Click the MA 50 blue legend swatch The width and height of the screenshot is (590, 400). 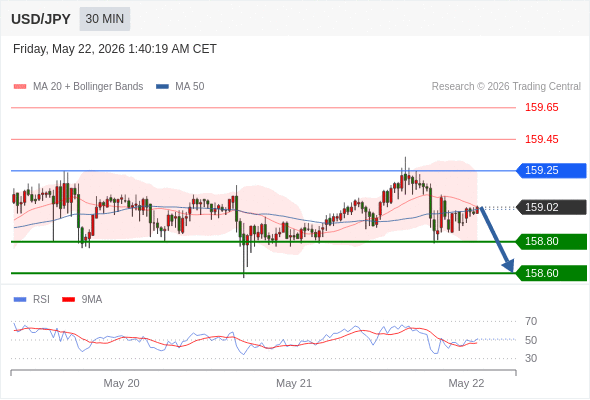point(162,87)
